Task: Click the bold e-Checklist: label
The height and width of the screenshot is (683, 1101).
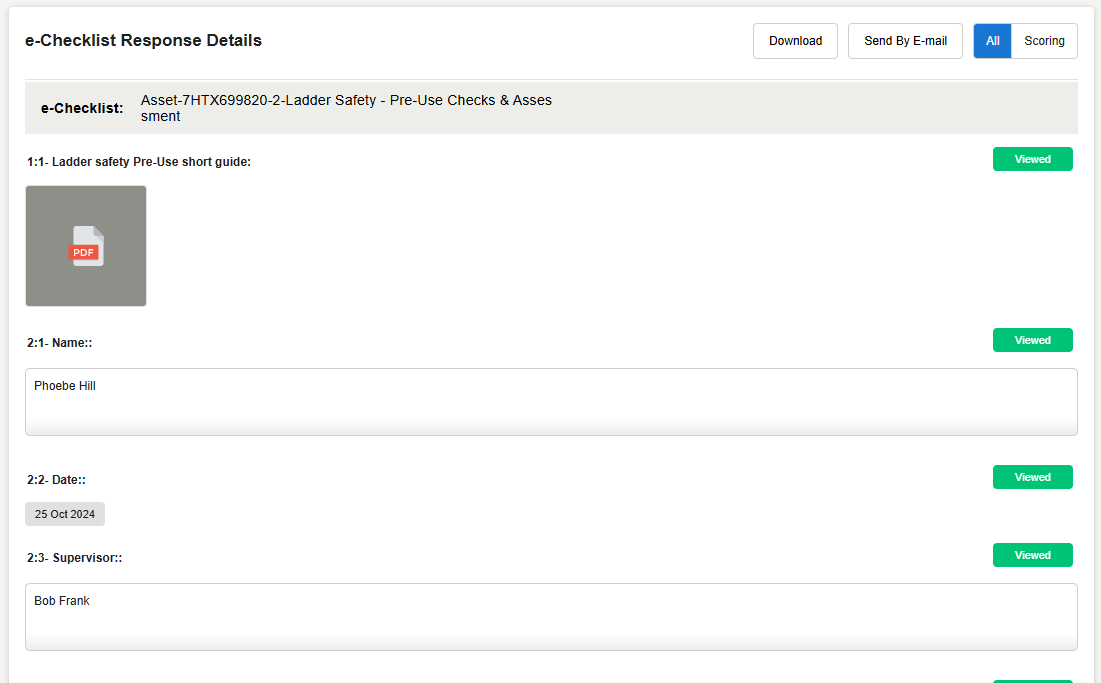Action: tap(82, 108)
